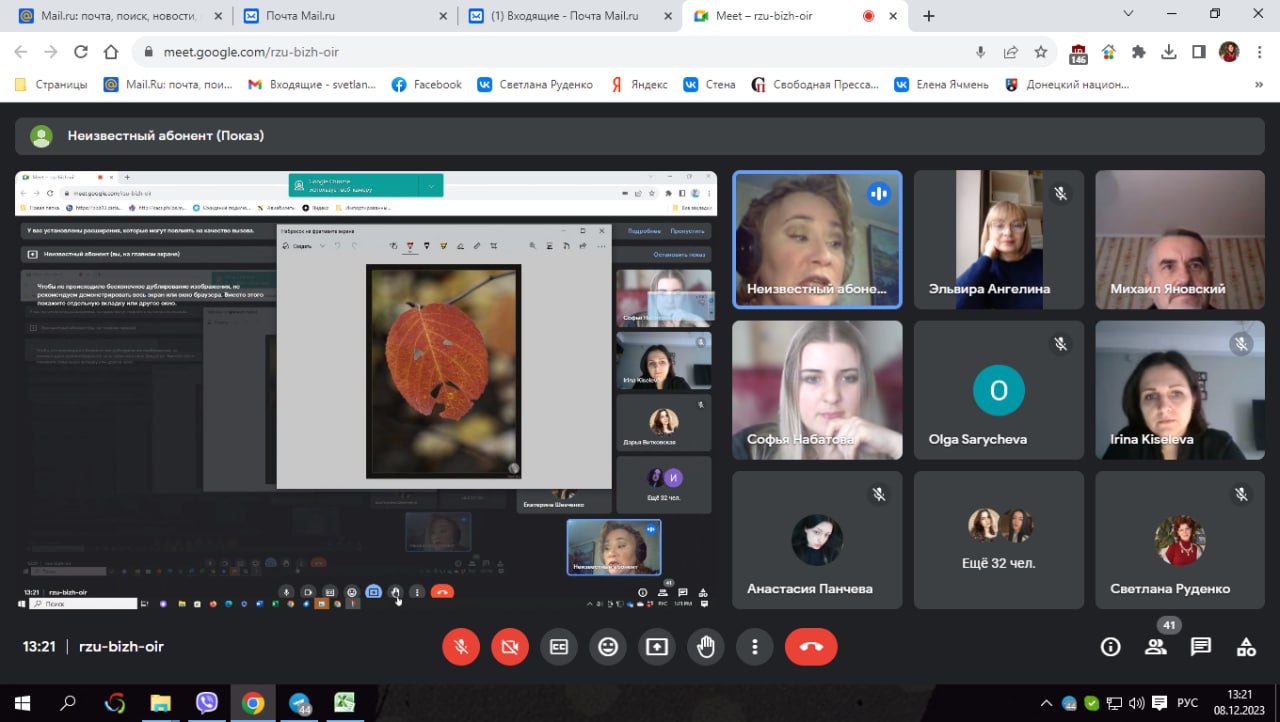Open a new browser tab

pos(929,16)
